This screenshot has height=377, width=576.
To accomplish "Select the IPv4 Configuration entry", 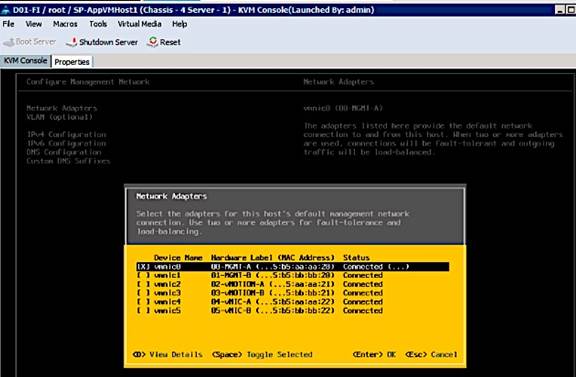I will (x=66, y=134).
